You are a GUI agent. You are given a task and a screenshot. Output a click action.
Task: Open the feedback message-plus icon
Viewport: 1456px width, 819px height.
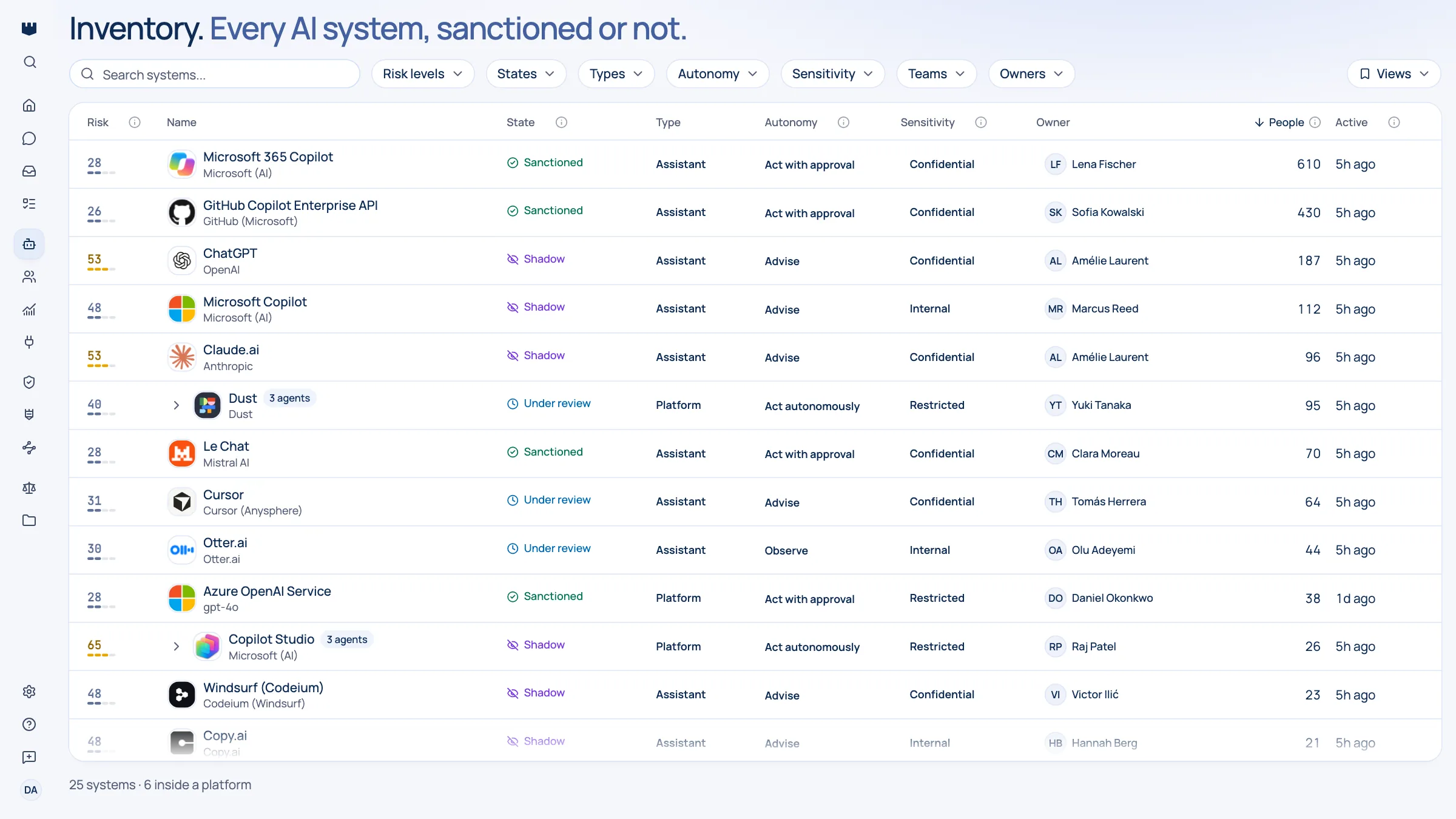[29, 757]
